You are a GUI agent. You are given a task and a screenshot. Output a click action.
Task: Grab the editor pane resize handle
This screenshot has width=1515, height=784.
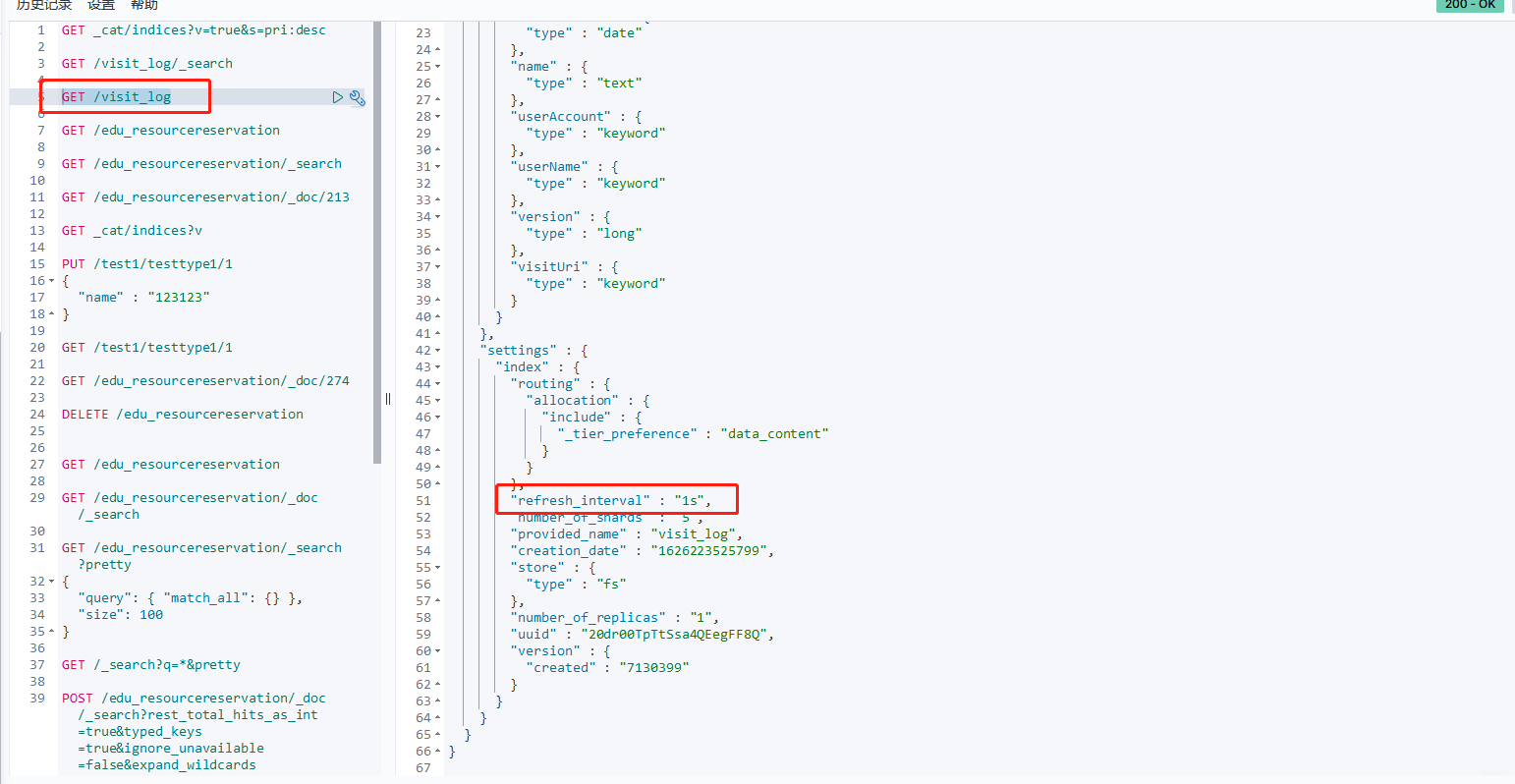coord(388,398)
